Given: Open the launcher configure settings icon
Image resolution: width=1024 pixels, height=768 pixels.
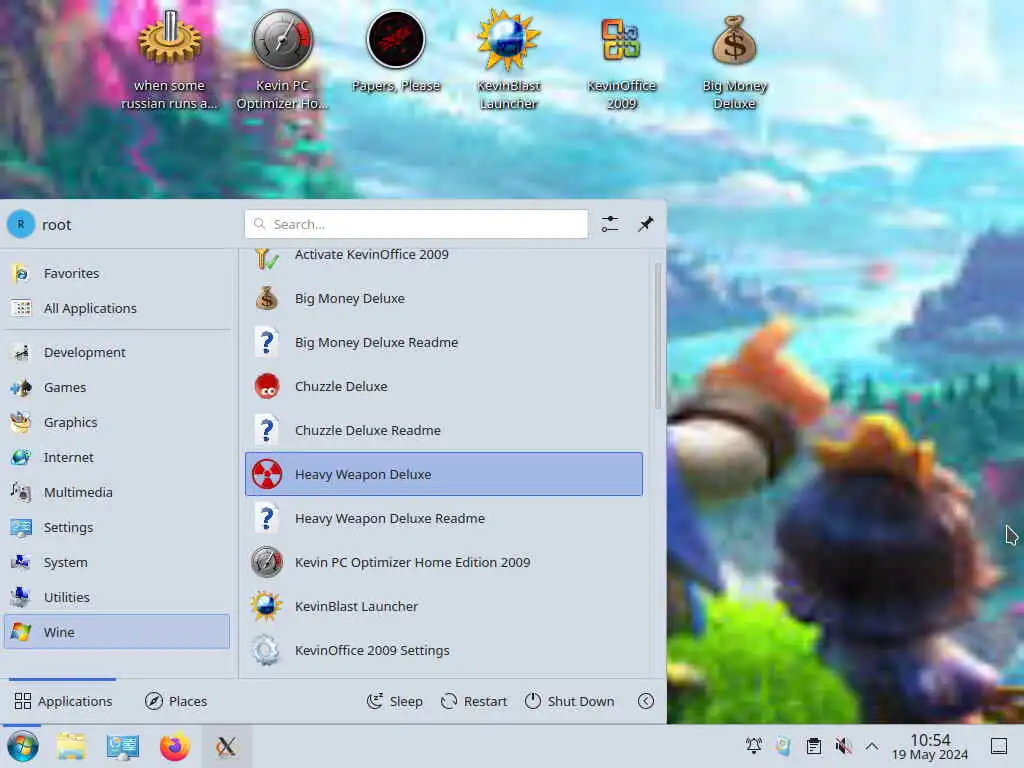Looking at the screenshot, I should 610,224.
